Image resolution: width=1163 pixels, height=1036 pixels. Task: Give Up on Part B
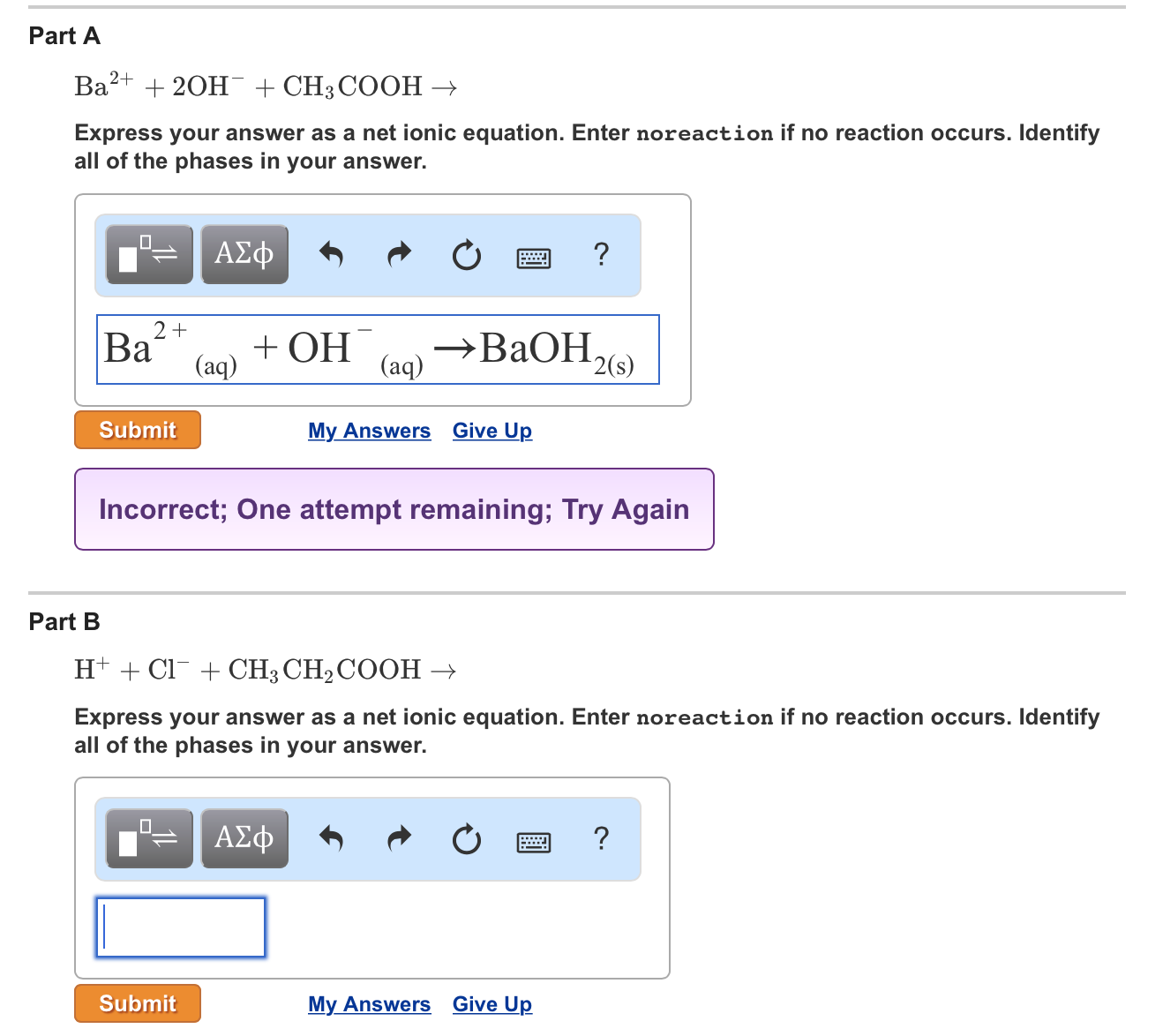(x=491, y=1004)
